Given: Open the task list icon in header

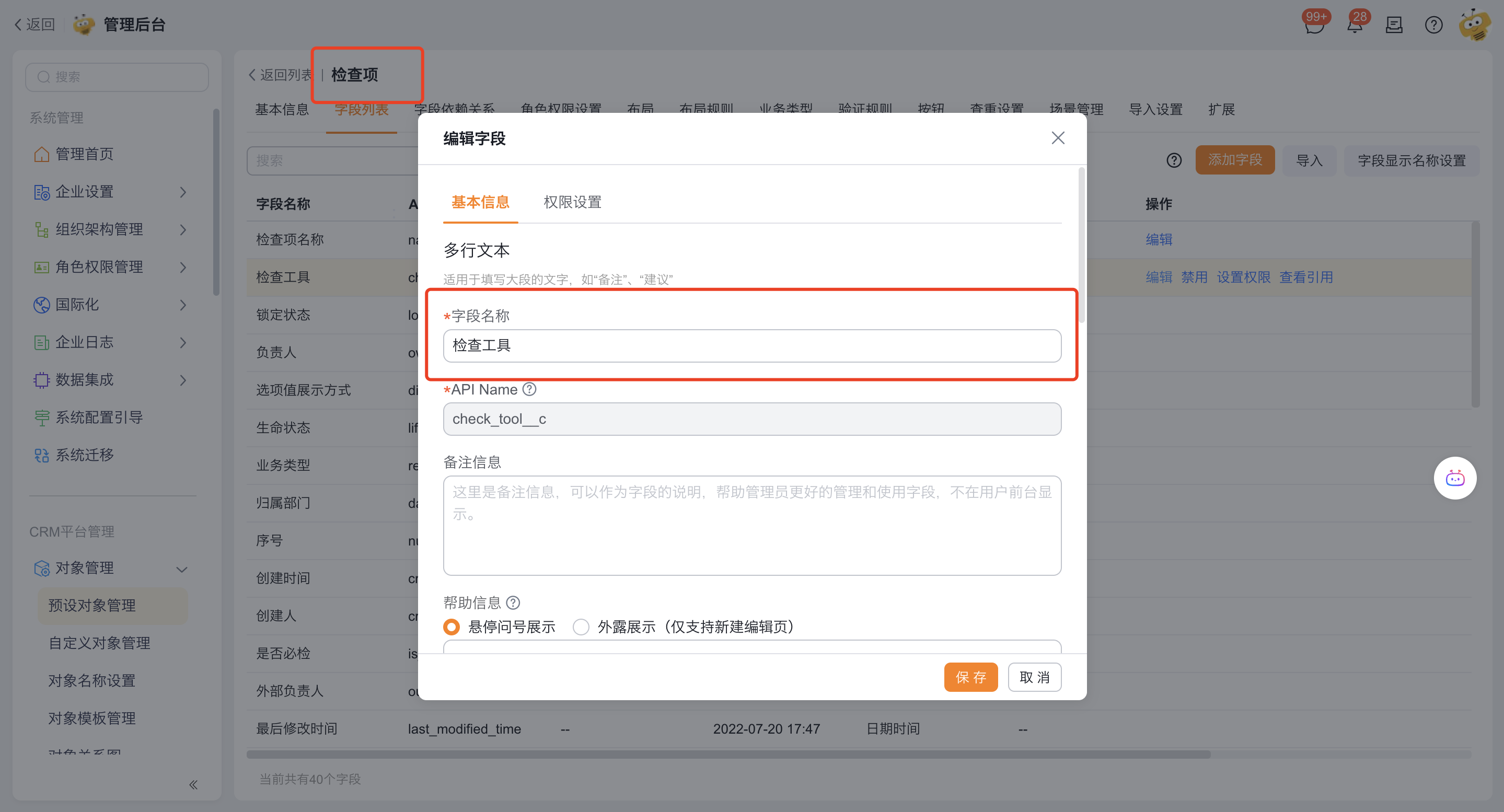Looking at the screenshot, I should (x=1394, y=25).
